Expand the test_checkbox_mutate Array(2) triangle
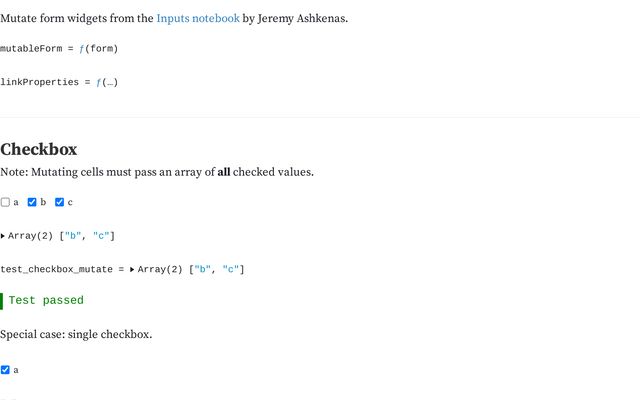This screenshot has height=400, width=640. coord(133,269)
